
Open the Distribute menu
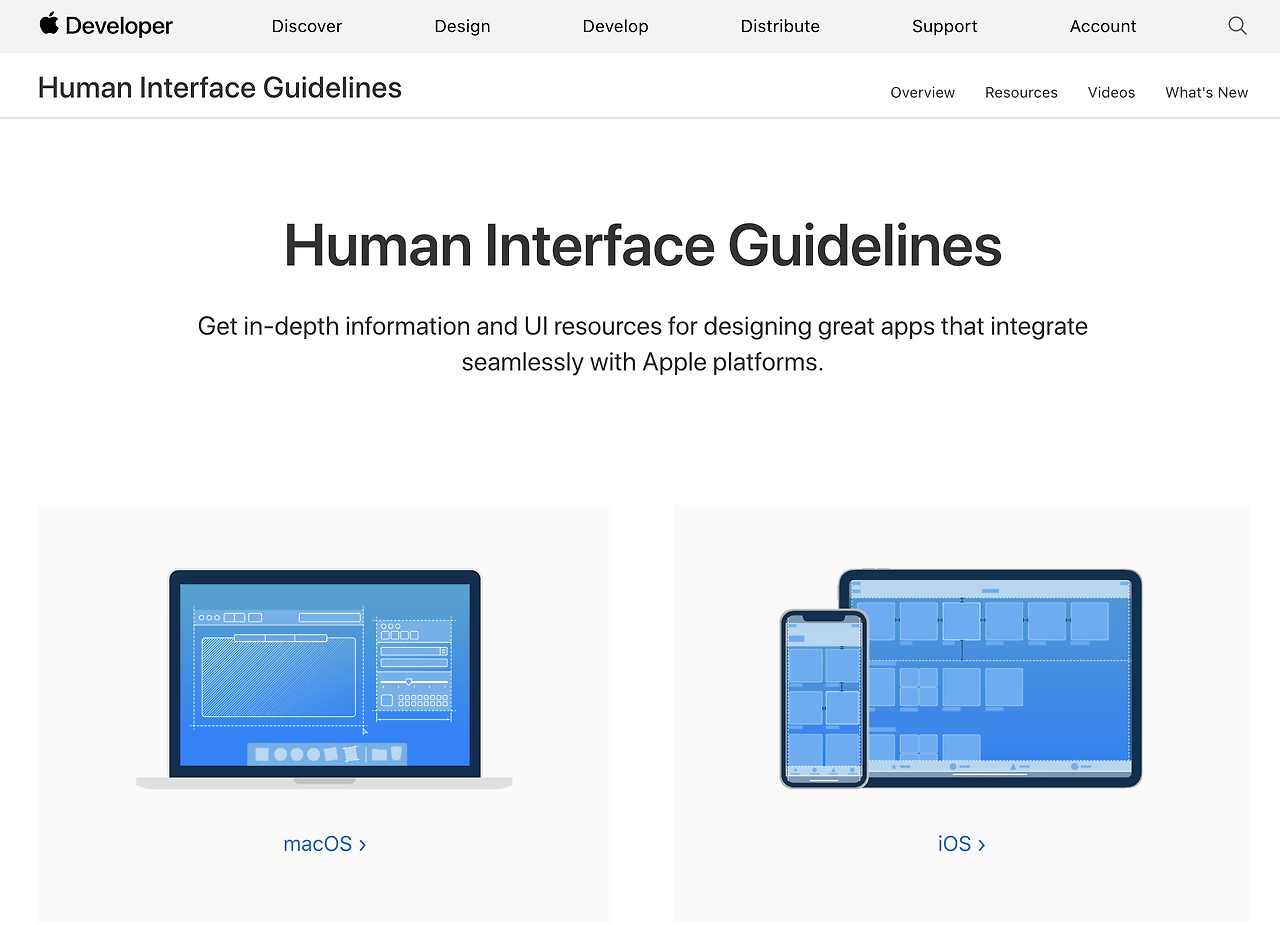pos(780,27)
